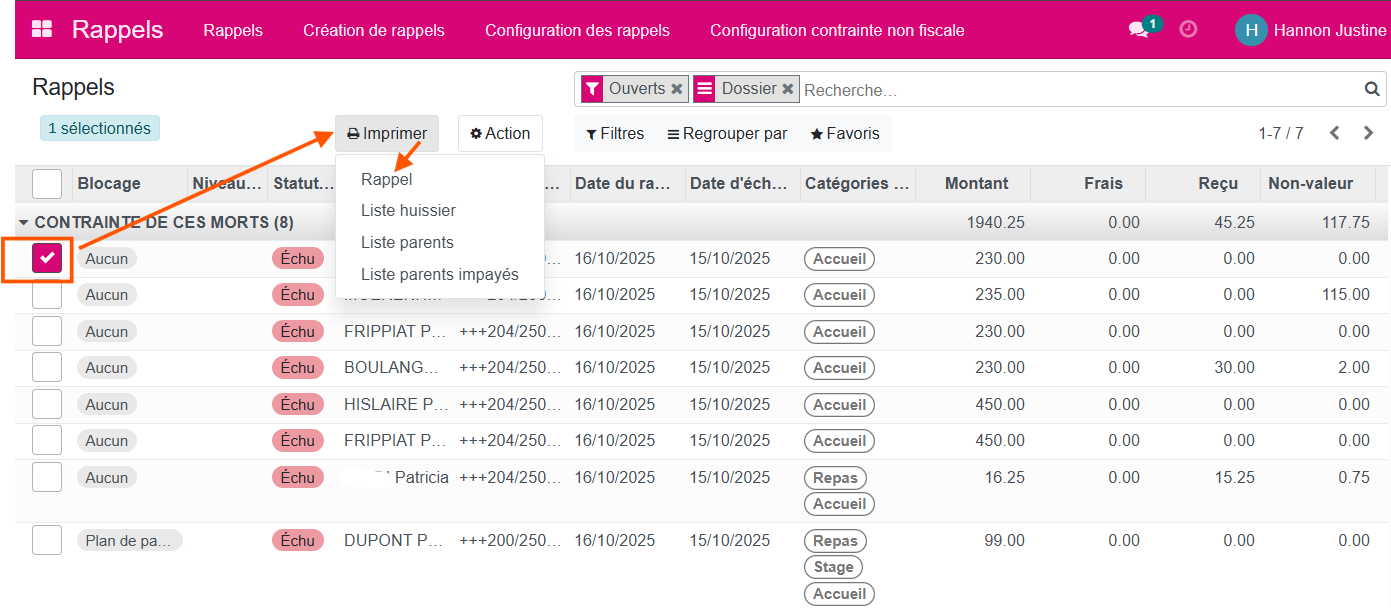Open the clock activities icon
The height and width of the screenshot is (608, 1391).
(1188, 30)
